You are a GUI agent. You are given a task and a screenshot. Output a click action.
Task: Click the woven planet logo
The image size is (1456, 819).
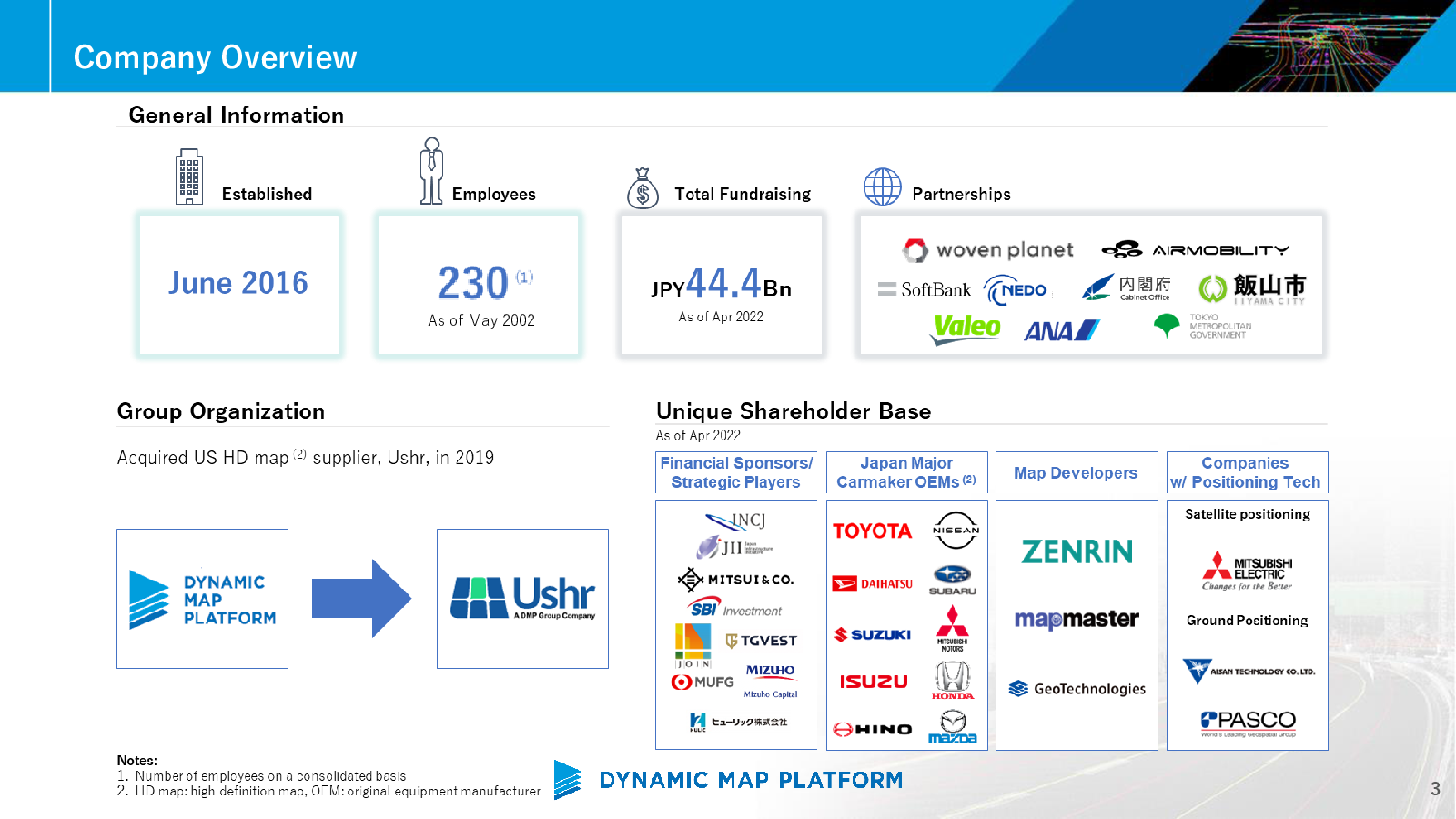tap(987, 250)
